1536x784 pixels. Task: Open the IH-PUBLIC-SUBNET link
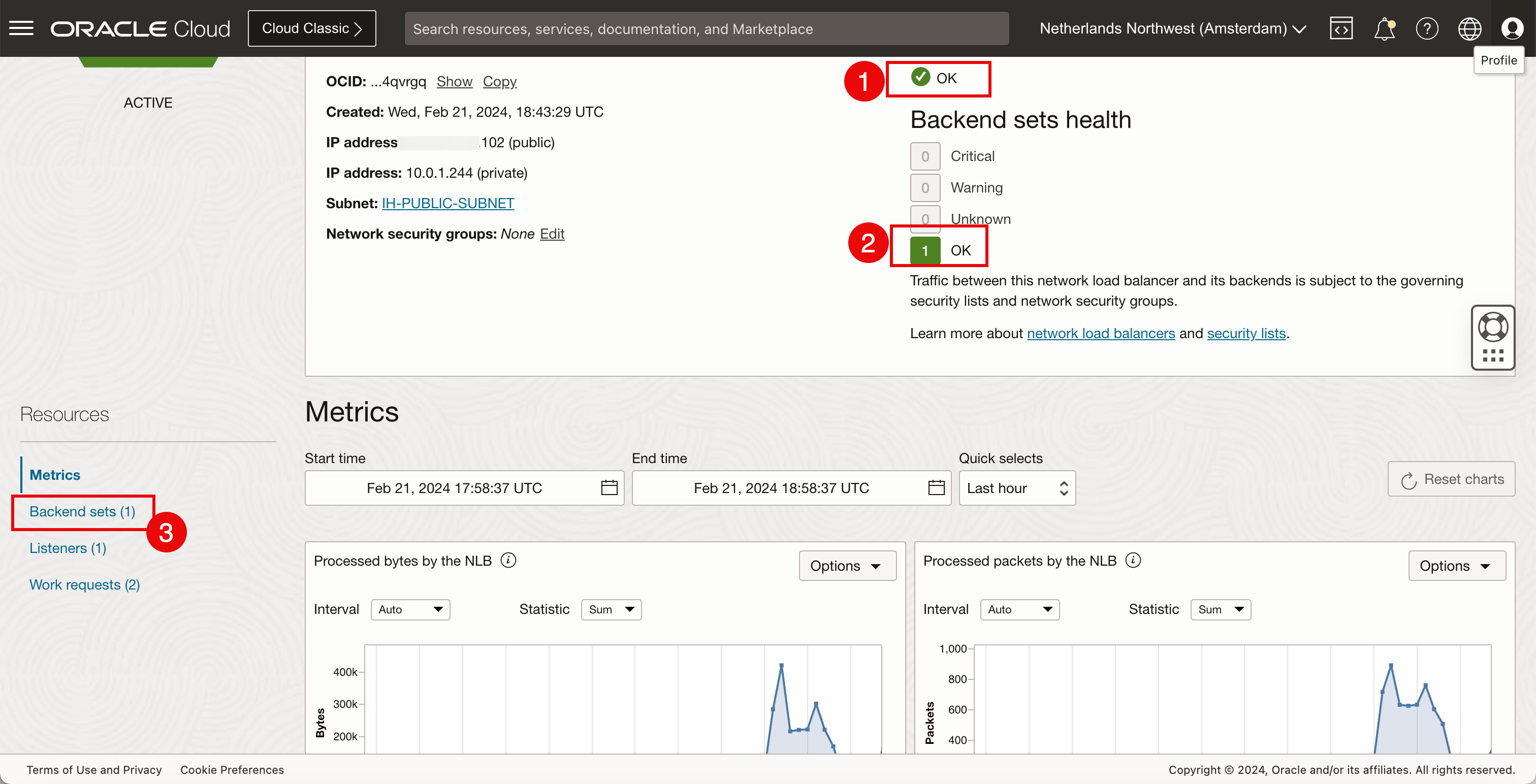pos(448,203)
